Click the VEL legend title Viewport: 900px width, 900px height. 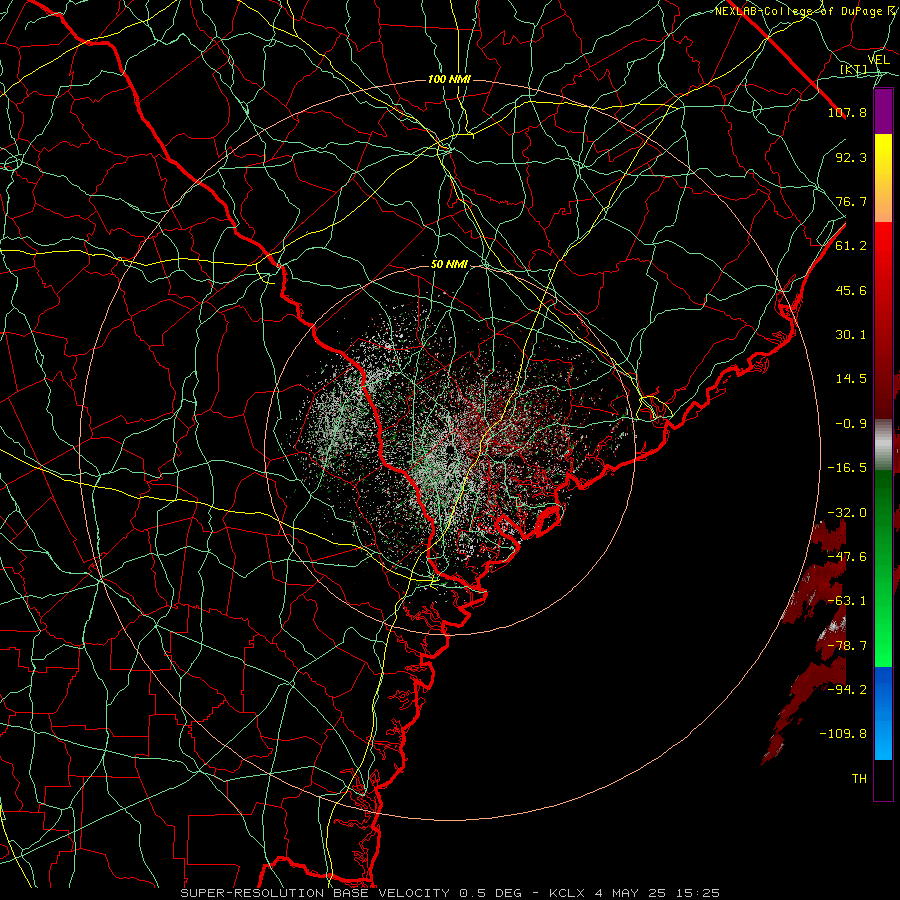click(878, 60)
